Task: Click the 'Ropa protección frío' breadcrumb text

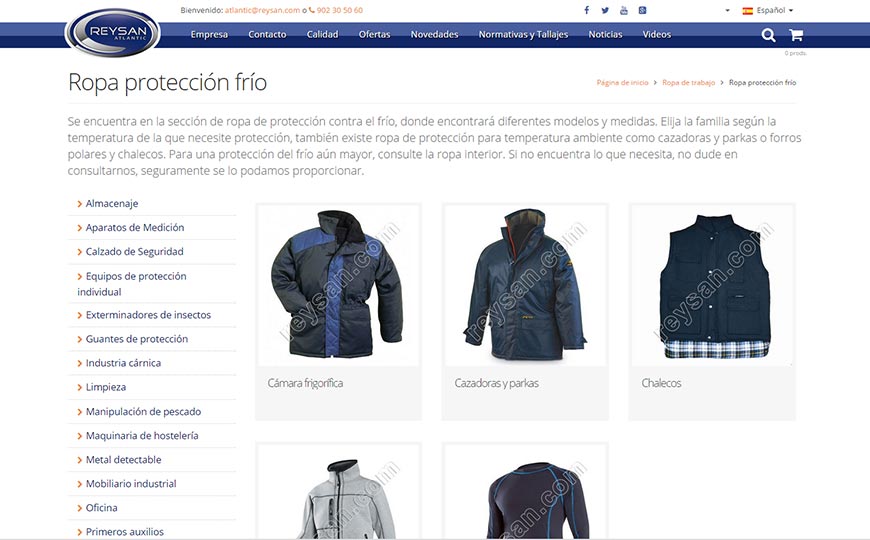Action: [762, 82]
